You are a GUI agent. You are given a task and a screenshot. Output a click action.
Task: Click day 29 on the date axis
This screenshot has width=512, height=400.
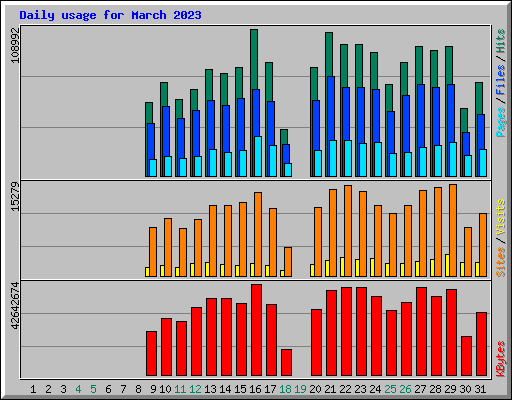click(x=450, y=389)
